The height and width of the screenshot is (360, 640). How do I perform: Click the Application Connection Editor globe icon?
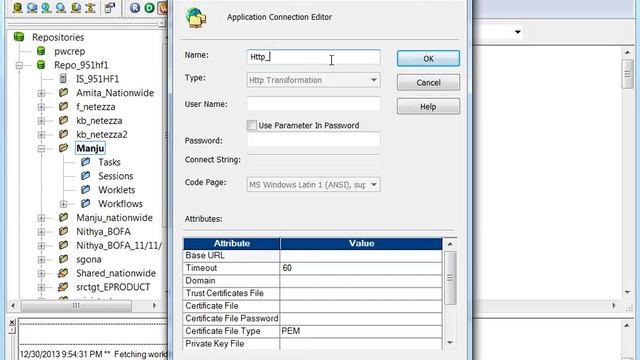(x=196, y=18)
